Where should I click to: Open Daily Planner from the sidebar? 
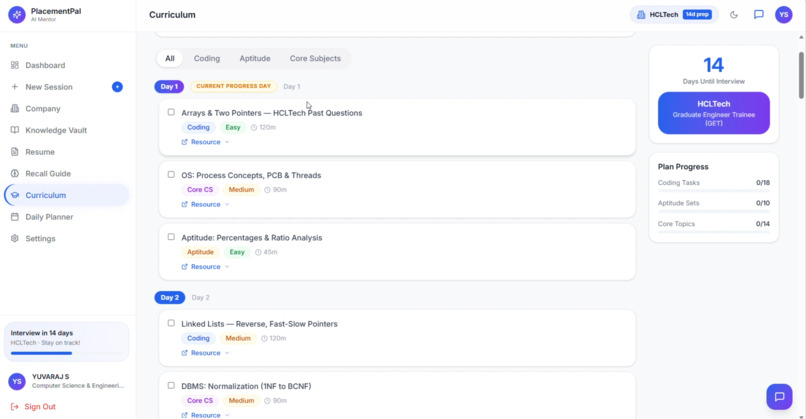point(66,217)
